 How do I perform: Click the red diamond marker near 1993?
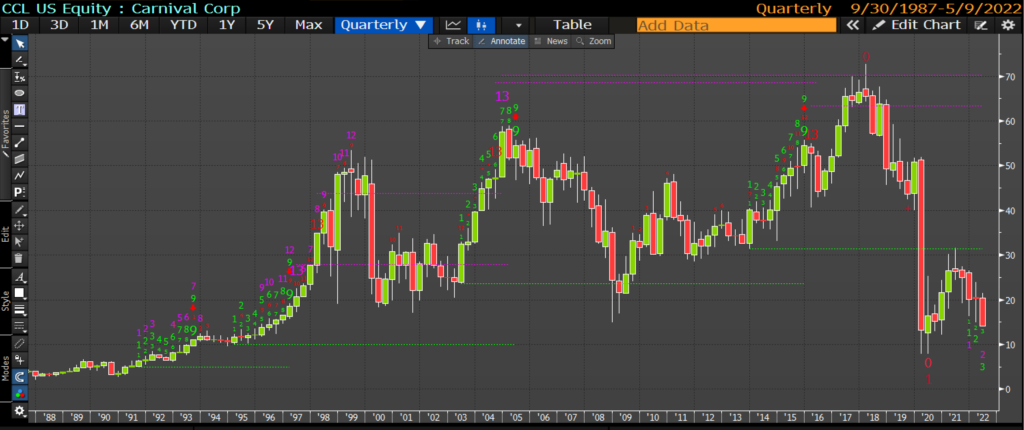(x=193, y=306)
